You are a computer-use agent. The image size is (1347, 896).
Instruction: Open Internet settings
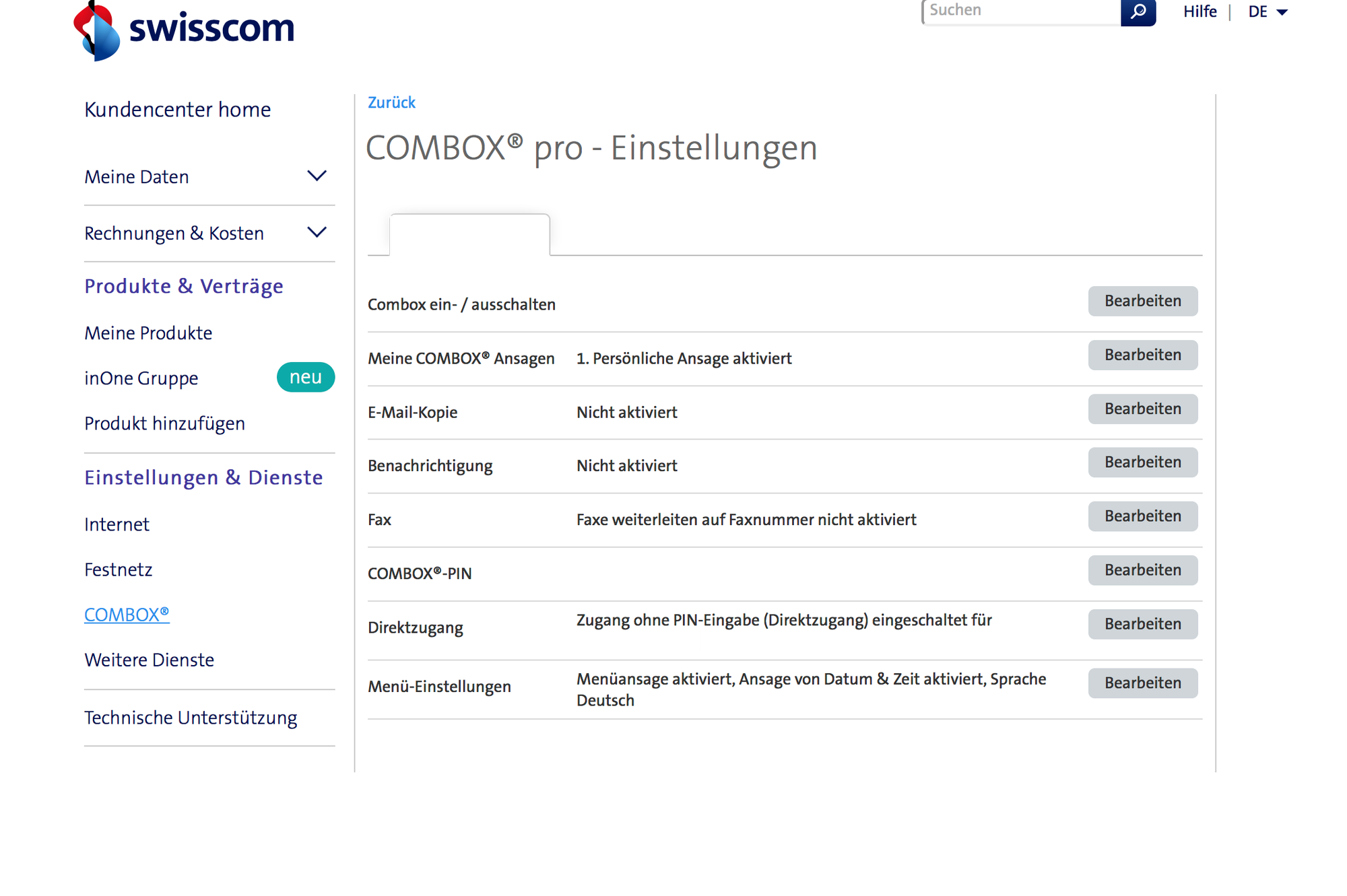[117, 524]
